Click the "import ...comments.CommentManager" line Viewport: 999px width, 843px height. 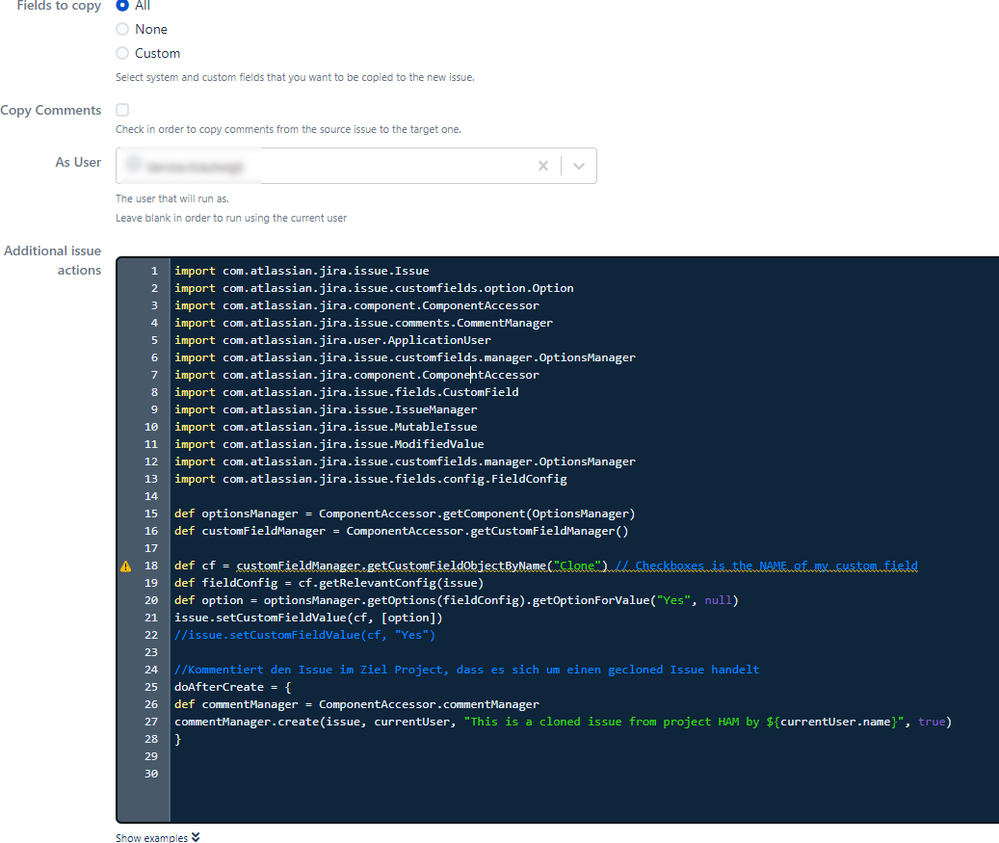(x=363, y=323)
